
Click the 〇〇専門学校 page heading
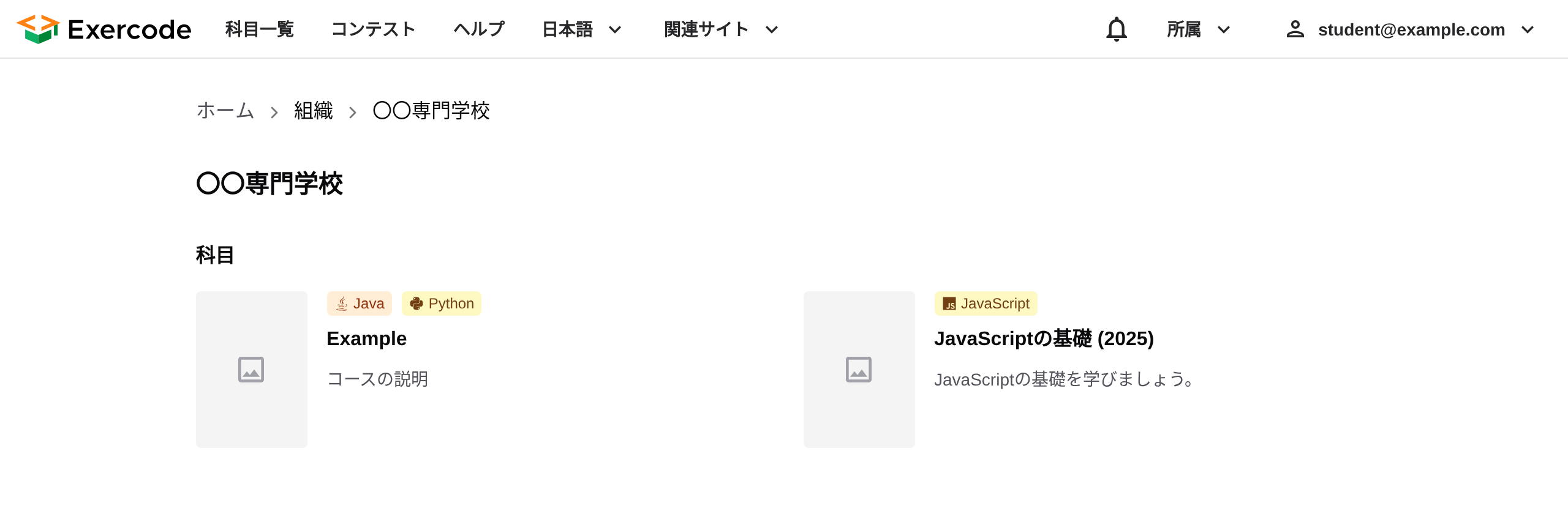[269, 184]
